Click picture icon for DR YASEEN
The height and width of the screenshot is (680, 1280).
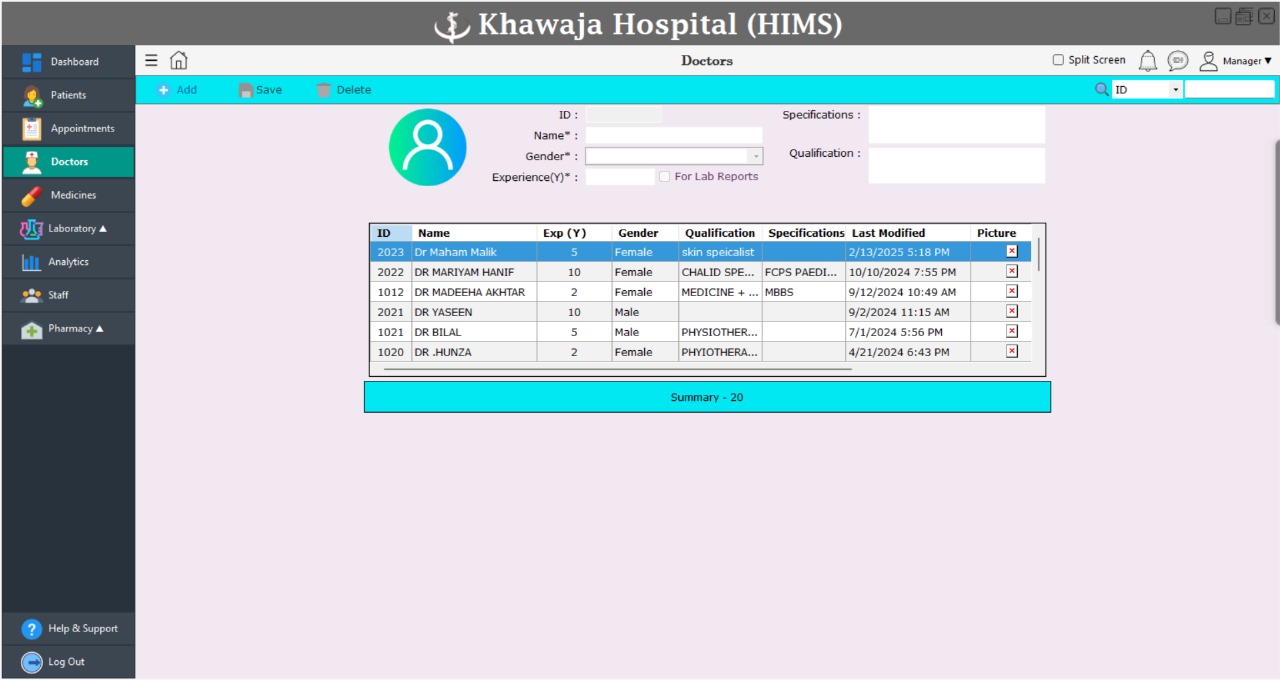click(x=1011, y=311)
